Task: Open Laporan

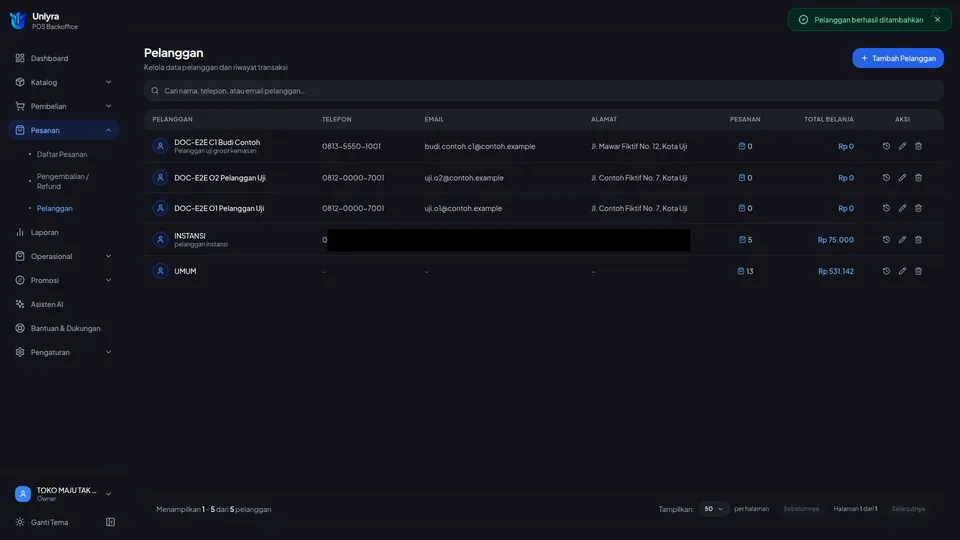Action: tap(64, 232)
